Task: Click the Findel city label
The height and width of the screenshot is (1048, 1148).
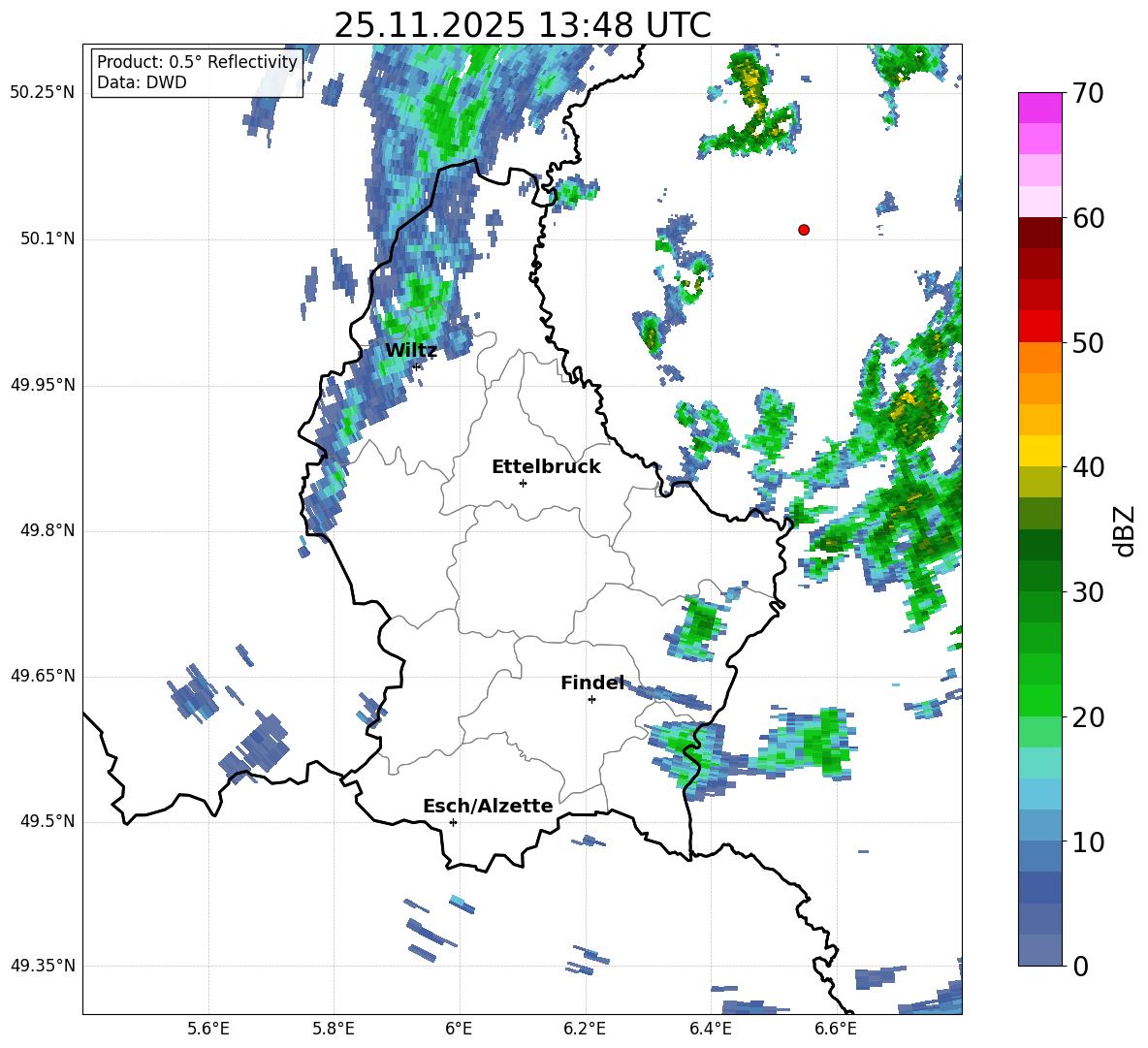Action: (x=592, y=683)
